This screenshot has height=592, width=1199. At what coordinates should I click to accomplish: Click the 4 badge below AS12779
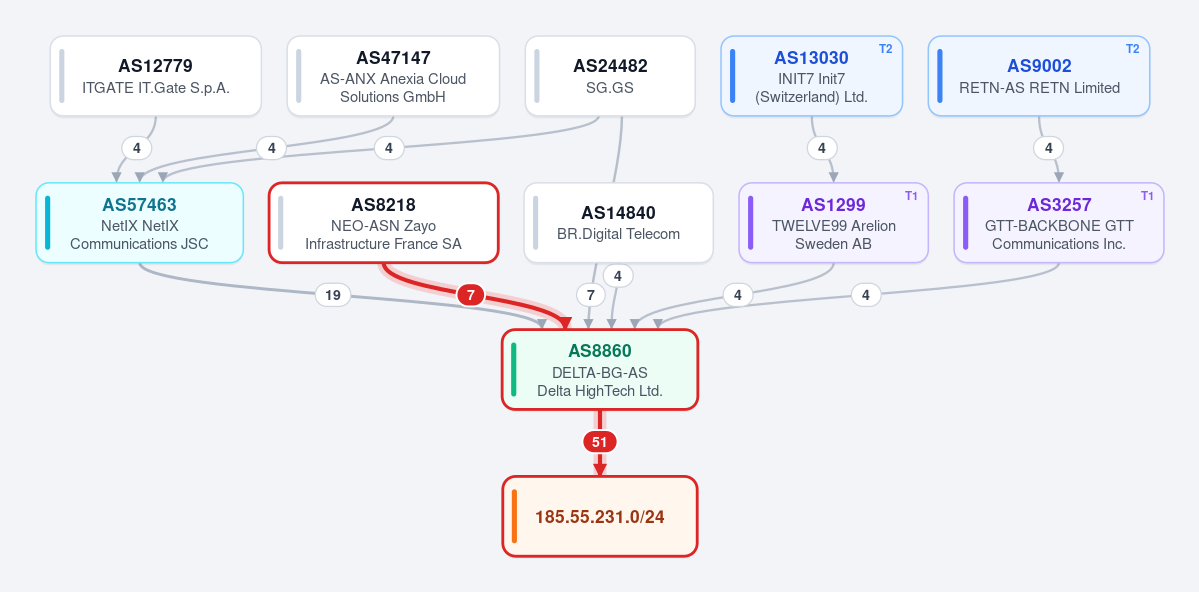click(137, 148)
